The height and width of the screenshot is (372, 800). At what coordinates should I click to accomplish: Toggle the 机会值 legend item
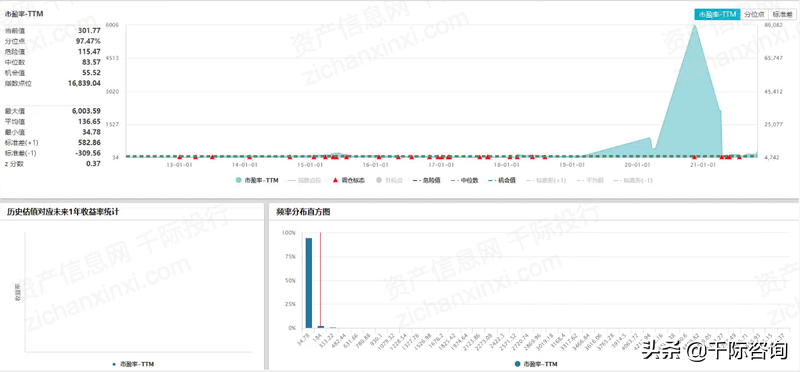[503, 181]
